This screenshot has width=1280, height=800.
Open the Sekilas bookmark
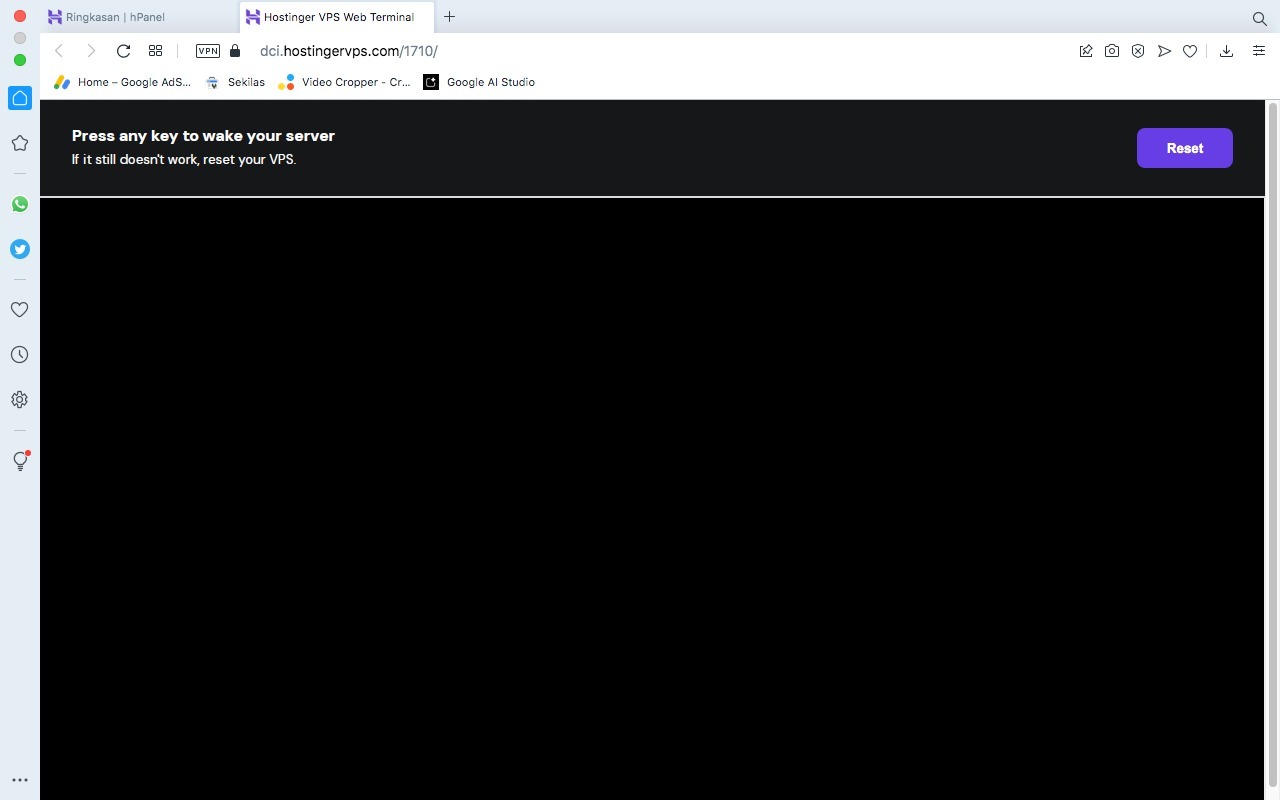tap(235, 82)
